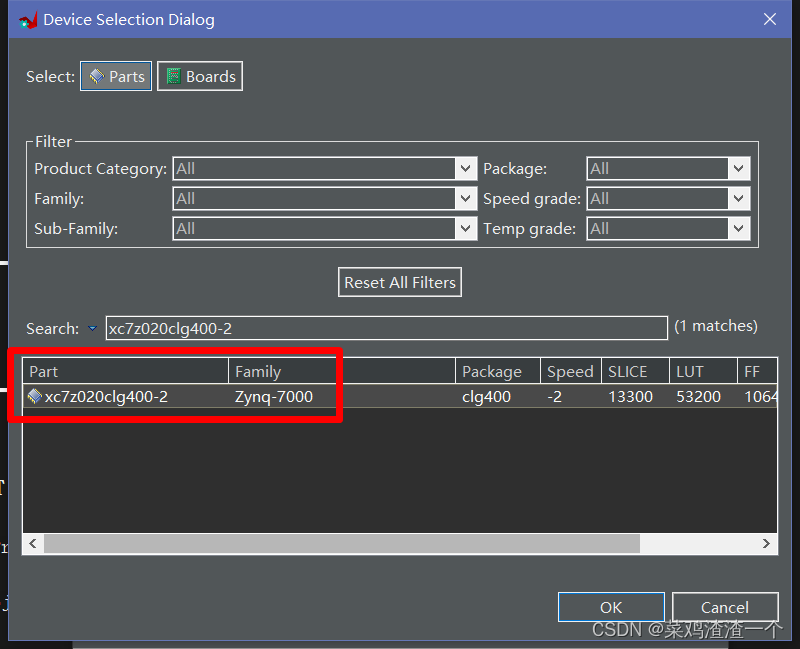Screen dimensions: 800x649
Task: Click the scroll right arrow of parts table
Action: pos(766,543)
